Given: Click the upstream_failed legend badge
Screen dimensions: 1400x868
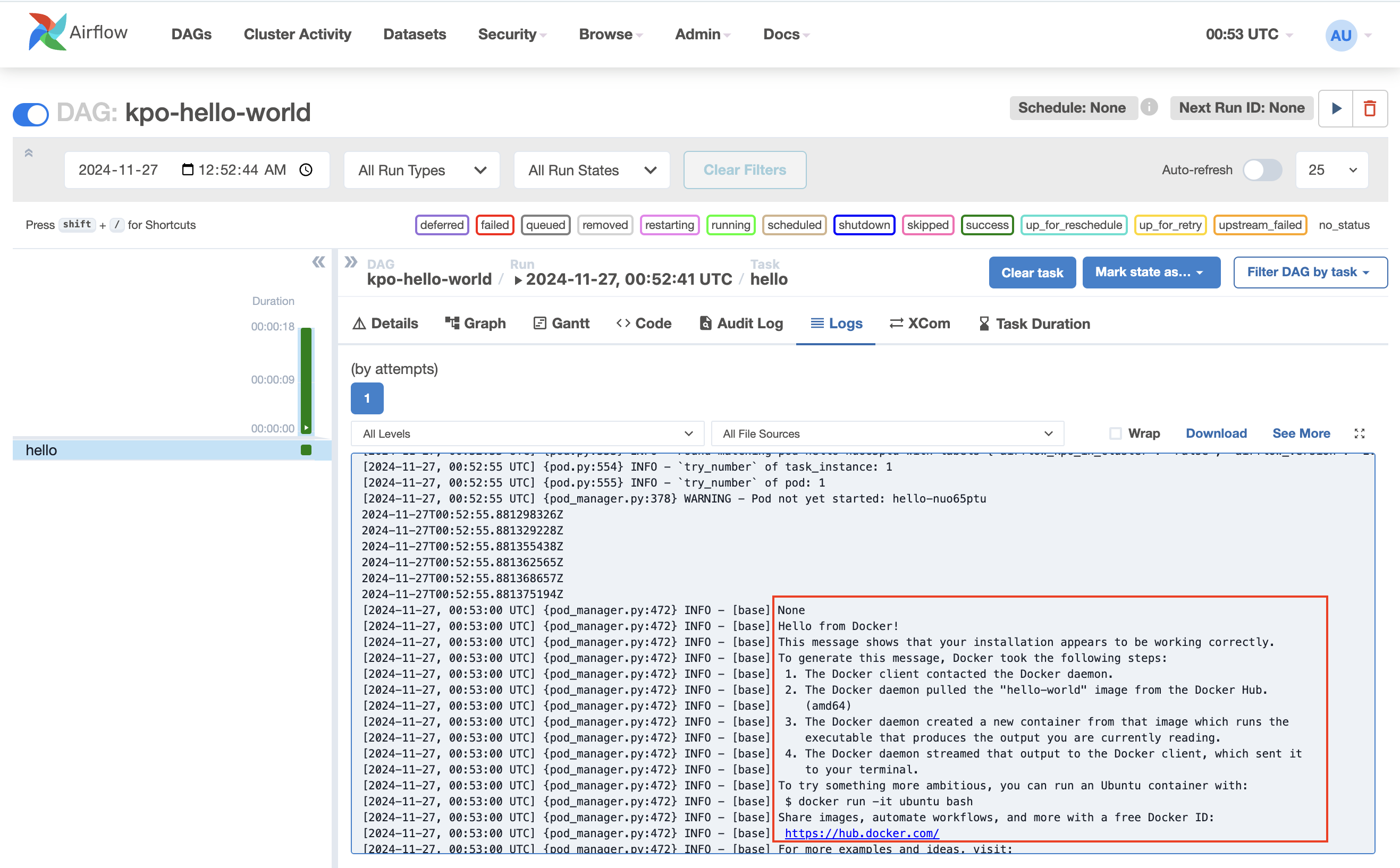Looking at the screenshot, I should pyautogui.click(x=1259, y=225).
